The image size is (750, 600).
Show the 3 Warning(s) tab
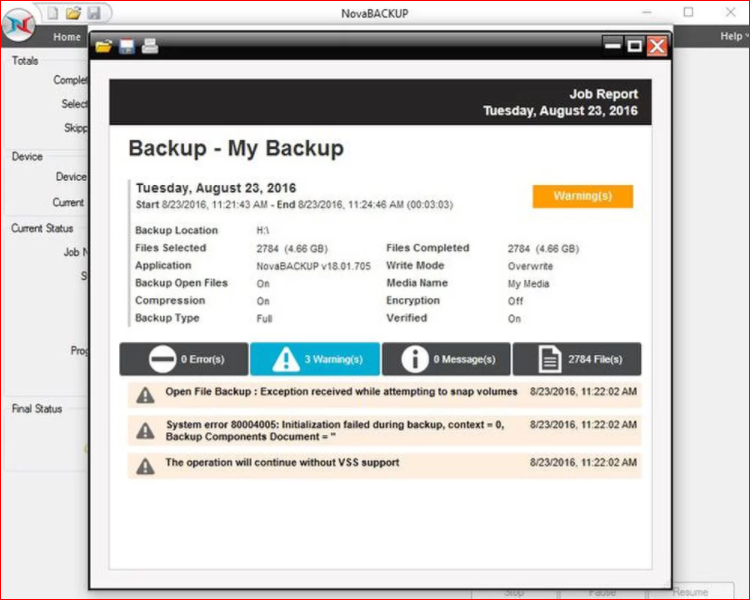pyautogui.click(x=315, y=359)
